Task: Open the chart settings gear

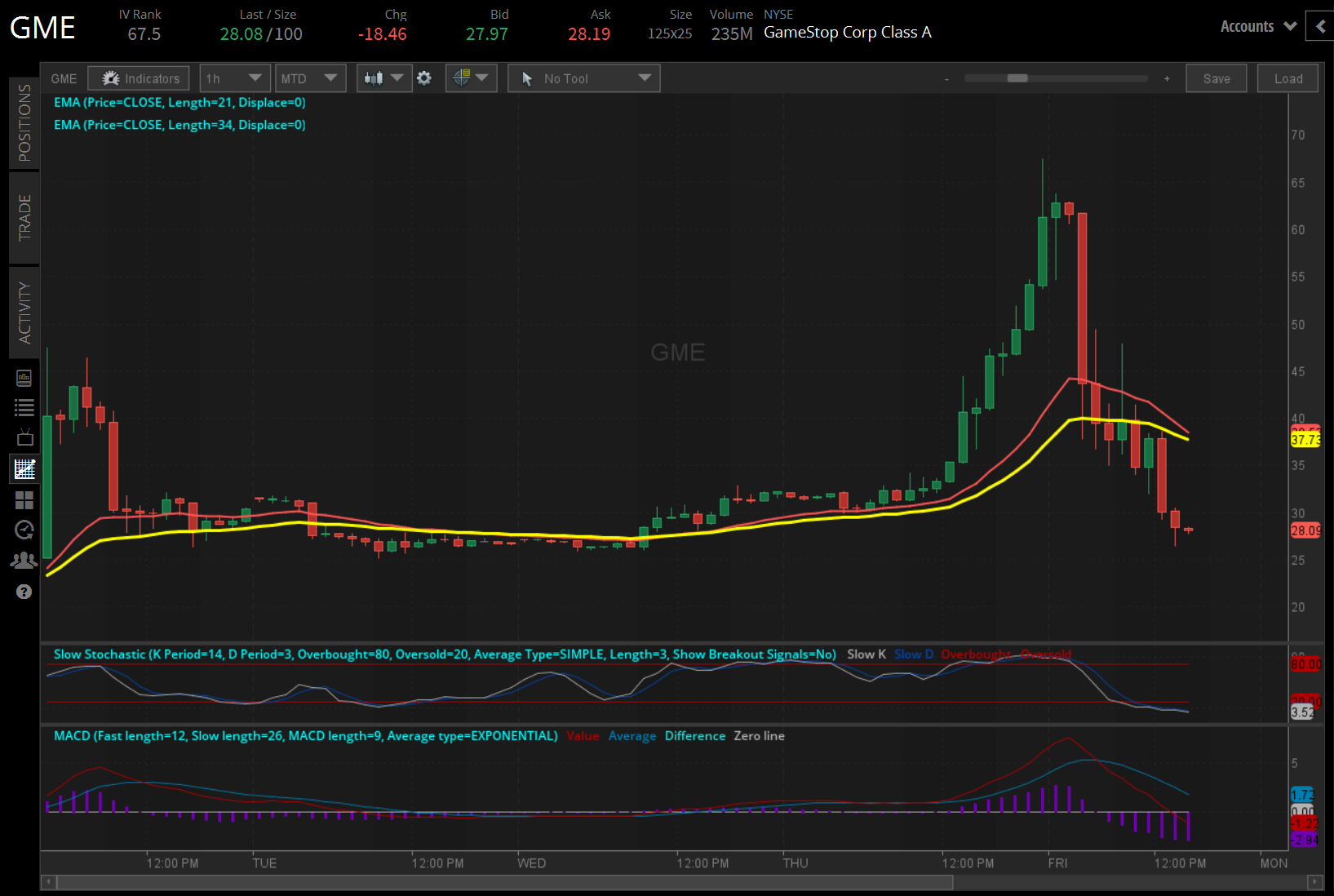Action: point(424,78)
